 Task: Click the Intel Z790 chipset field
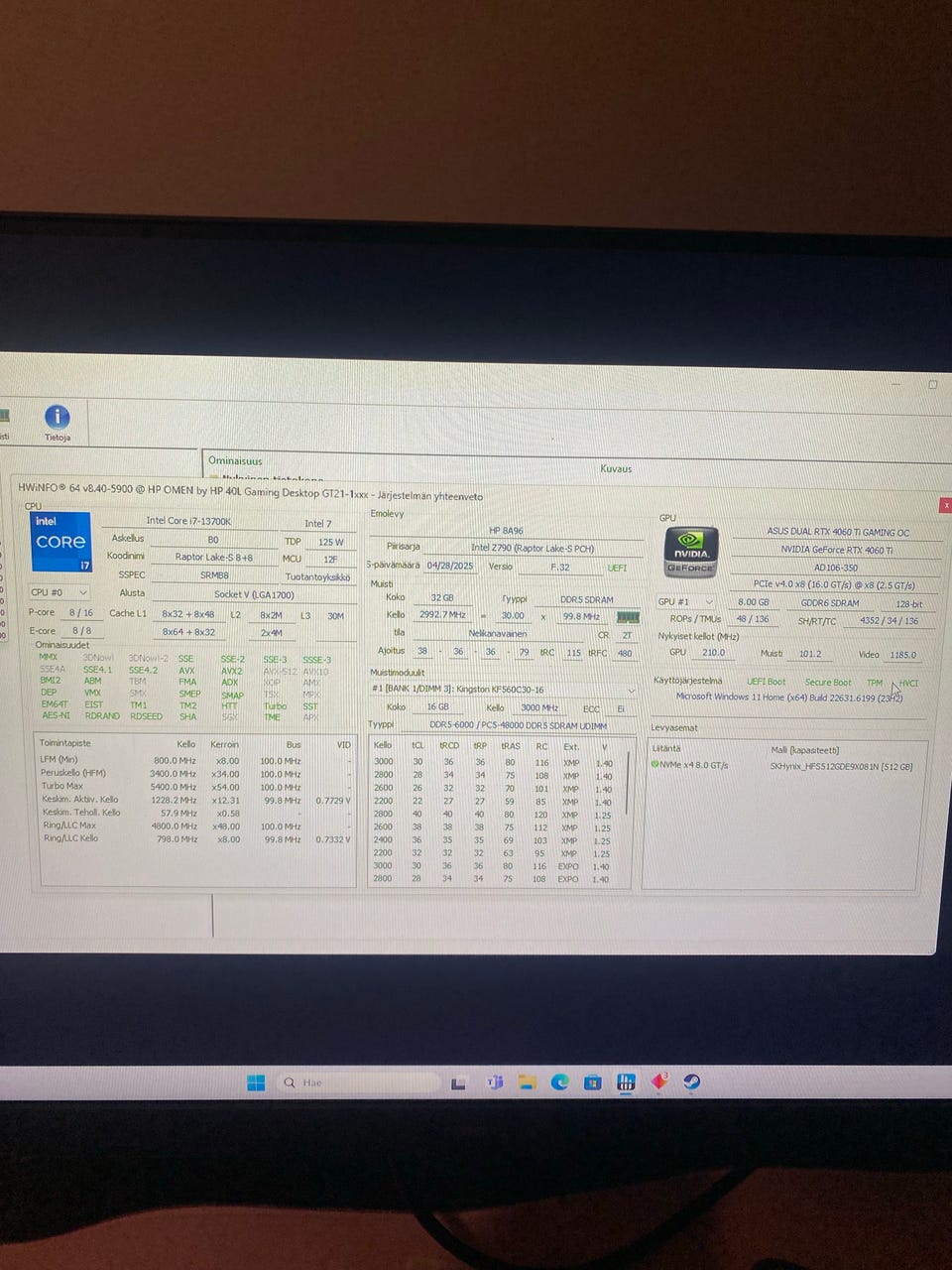[x=533, y=548]
